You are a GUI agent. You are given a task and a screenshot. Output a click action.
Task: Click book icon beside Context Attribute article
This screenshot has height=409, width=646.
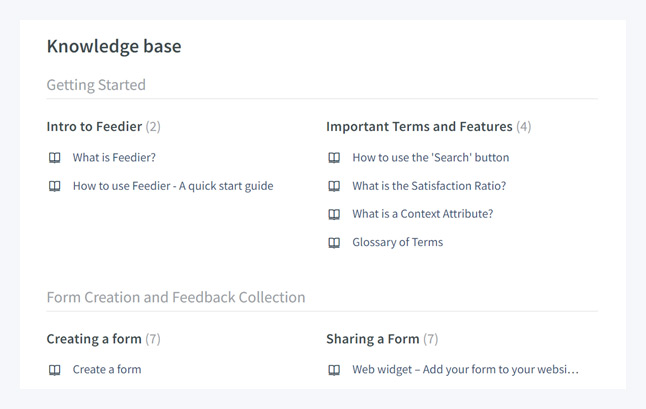(334, 214)
